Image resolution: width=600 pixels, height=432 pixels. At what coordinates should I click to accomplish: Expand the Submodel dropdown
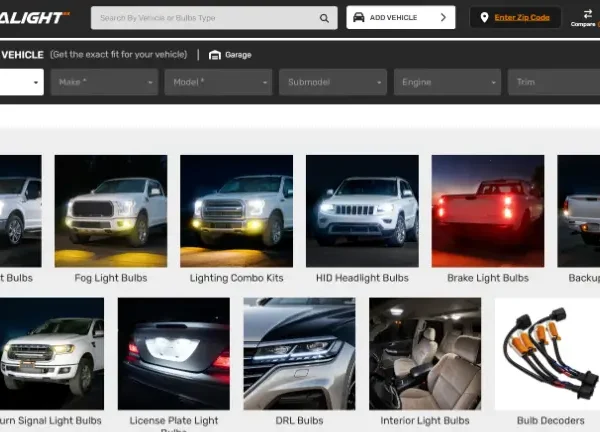[333, 82]
